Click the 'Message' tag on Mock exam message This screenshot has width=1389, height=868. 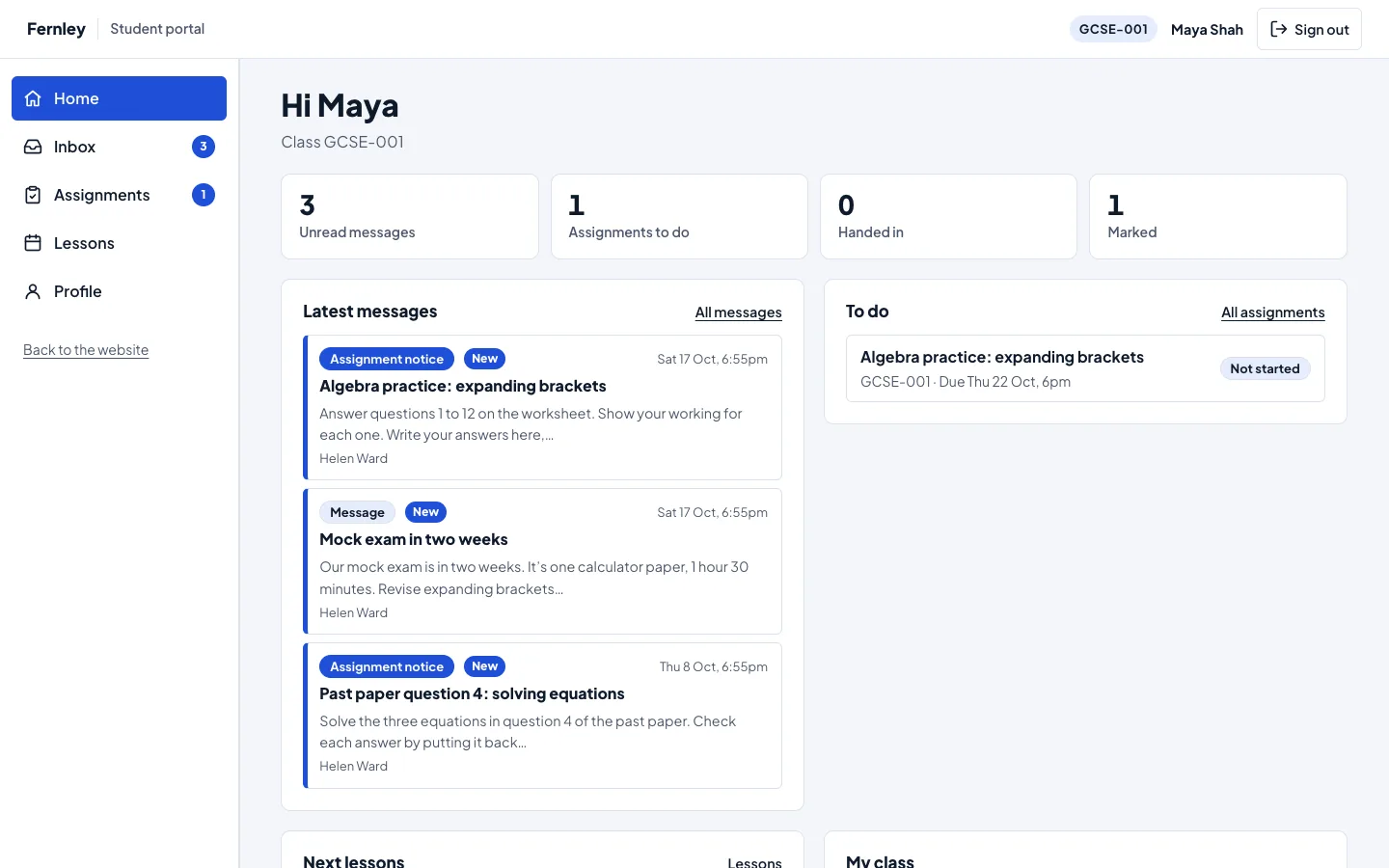[x=357, y=512]
